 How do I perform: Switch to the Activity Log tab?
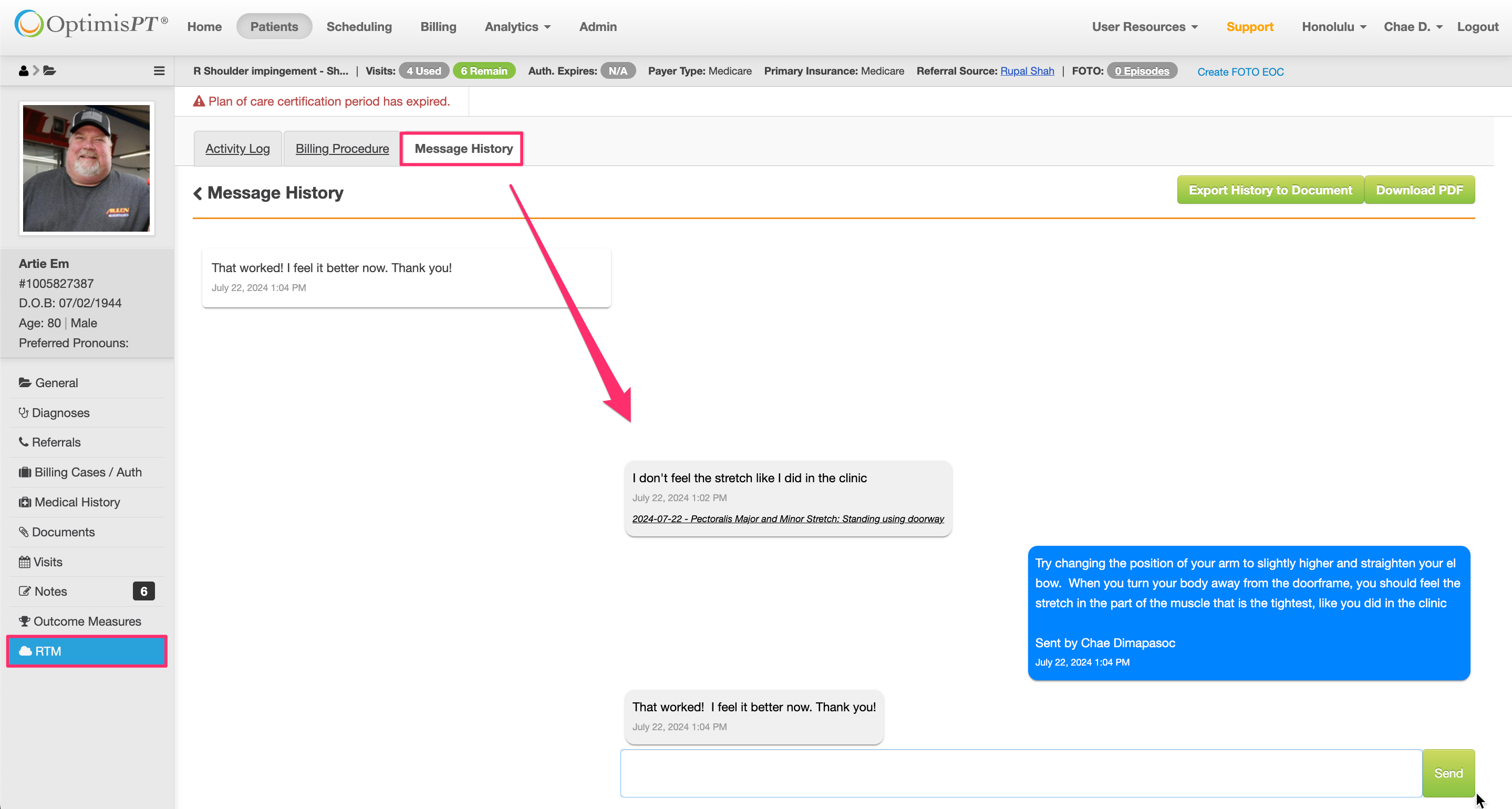click(x=237, y=149)
